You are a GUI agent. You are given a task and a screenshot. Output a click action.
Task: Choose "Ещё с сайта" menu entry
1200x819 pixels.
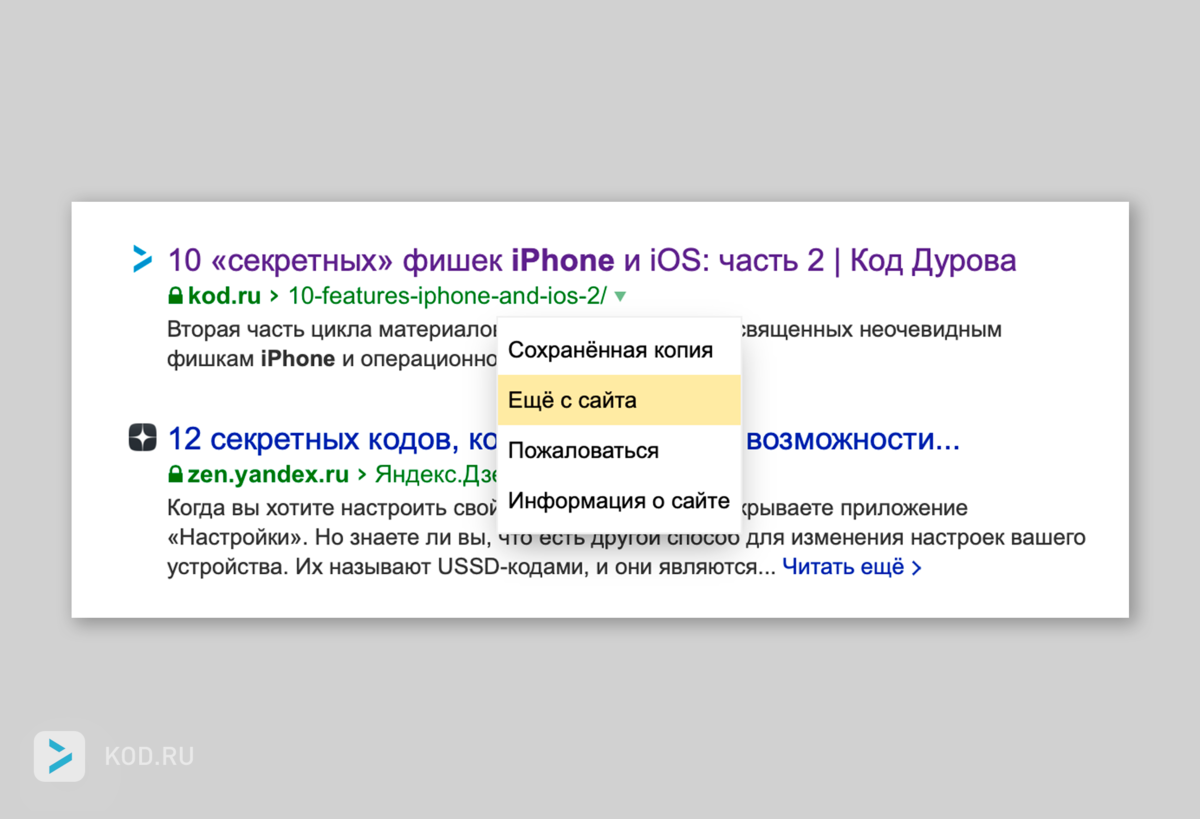(619, 400)
